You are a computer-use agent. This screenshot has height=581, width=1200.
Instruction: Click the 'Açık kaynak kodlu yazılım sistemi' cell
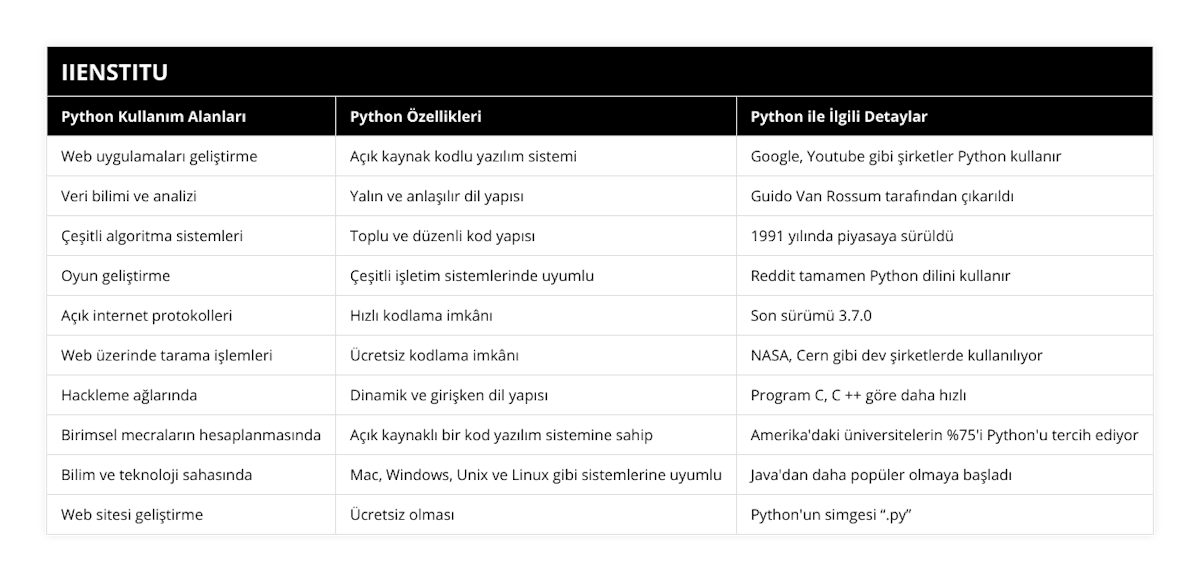(463, 156)
